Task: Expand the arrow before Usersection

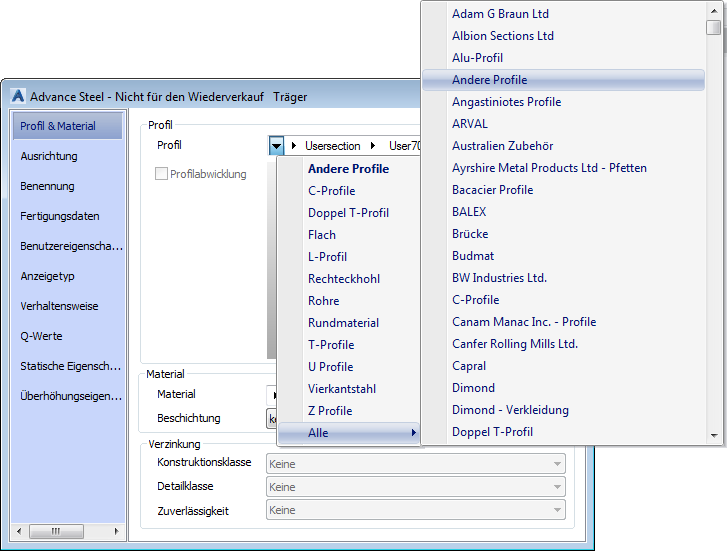Action: click(293, 146)
